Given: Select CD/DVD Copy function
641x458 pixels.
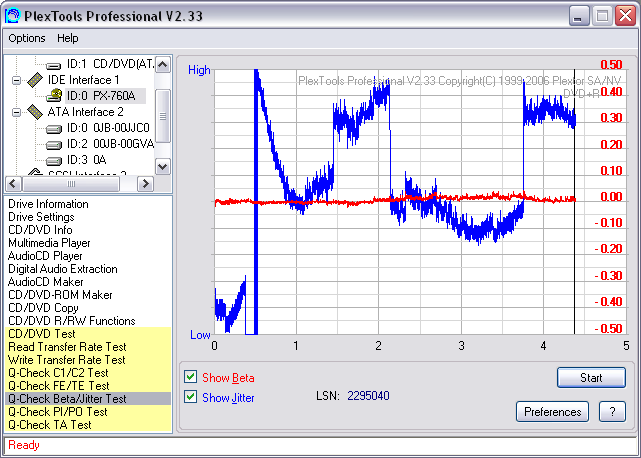Looking at the screenshot, I should tap(43, 308).
